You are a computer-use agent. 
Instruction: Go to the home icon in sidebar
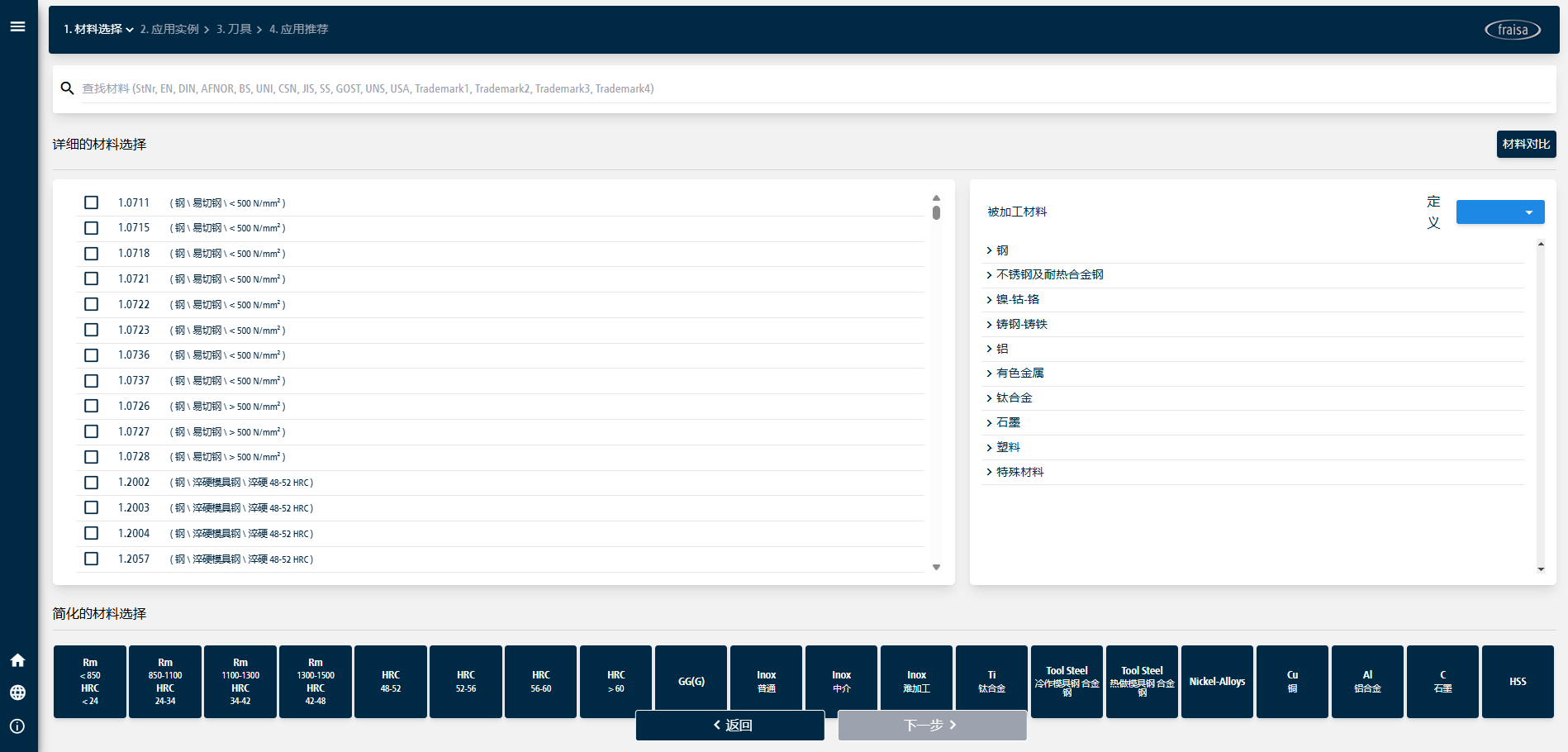click(x=17, y=660)
